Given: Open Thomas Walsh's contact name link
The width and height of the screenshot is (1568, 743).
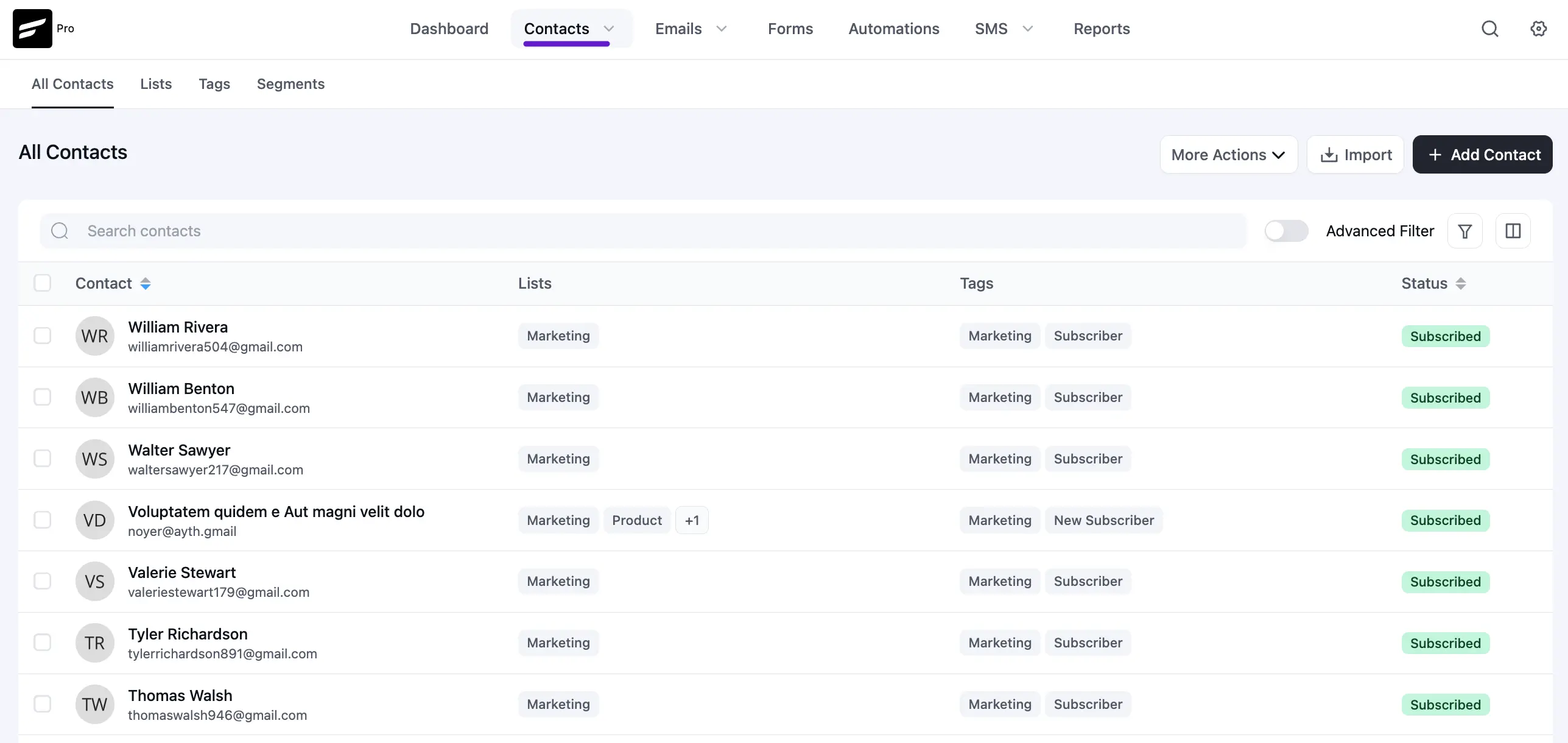Looking at the screenshot, I should tap(180, 695).
